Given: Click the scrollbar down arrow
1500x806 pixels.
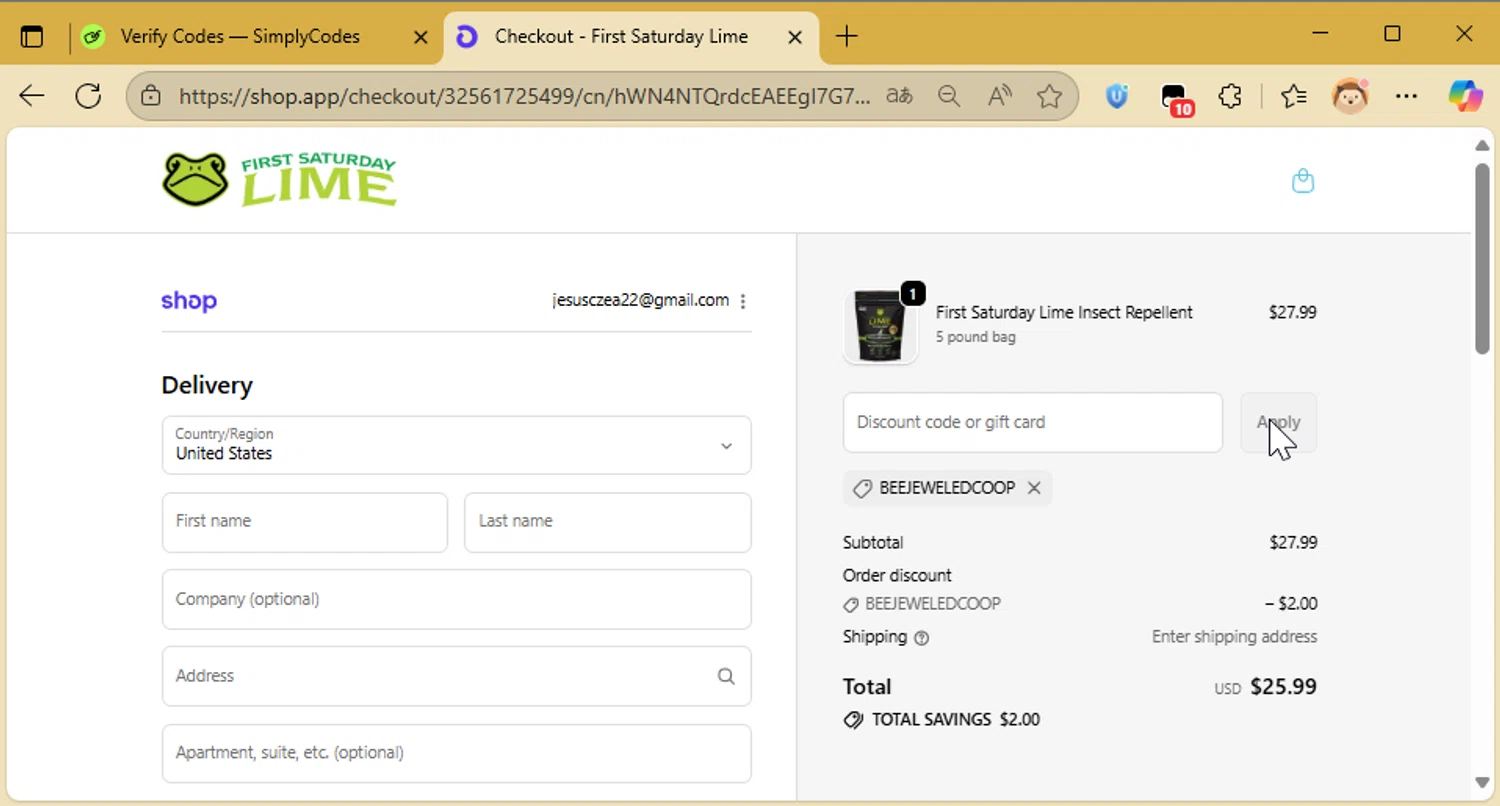Looking at the screenshot, I should [x=1482, y=782].
